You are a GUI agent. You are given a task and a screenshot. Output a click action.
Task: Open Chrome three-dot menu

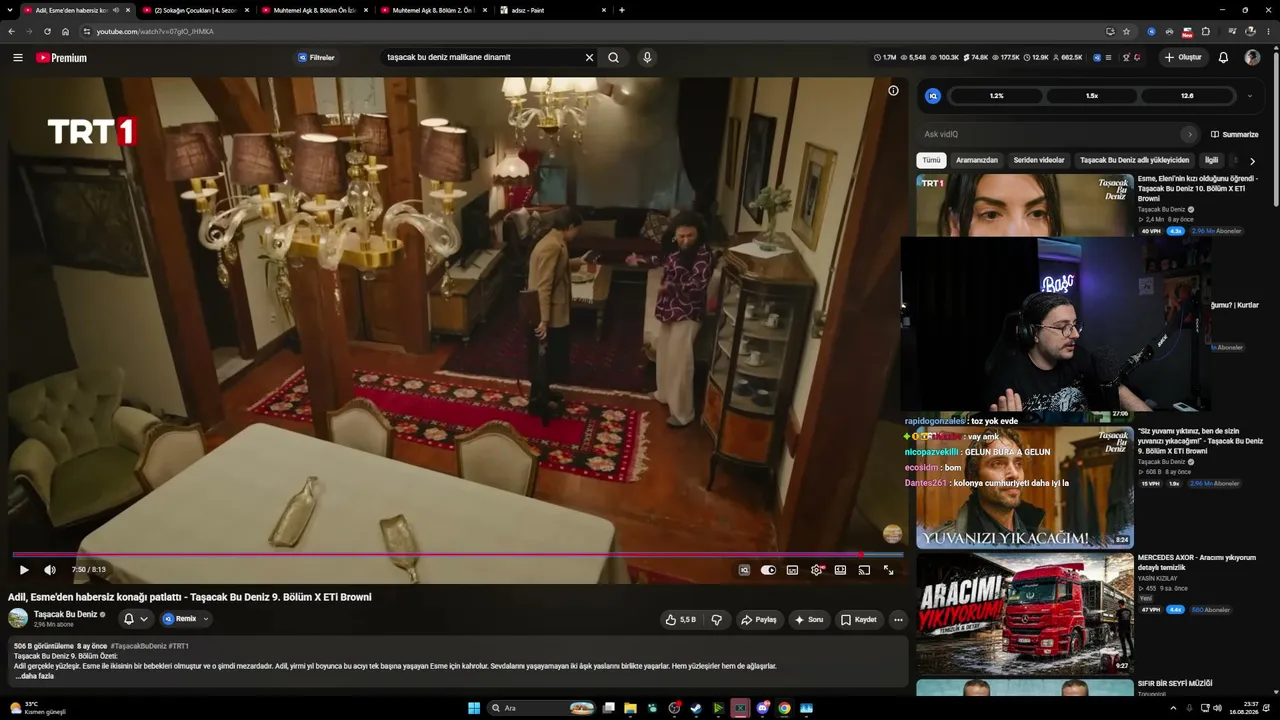[x=1268, y=31]
